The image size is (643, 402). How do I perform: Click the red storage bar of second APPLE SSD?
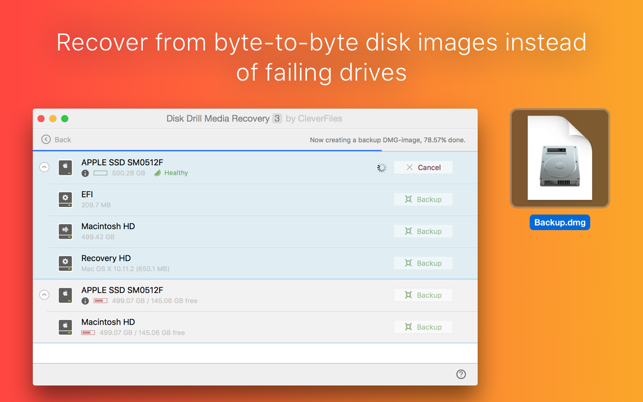point(100,301)
